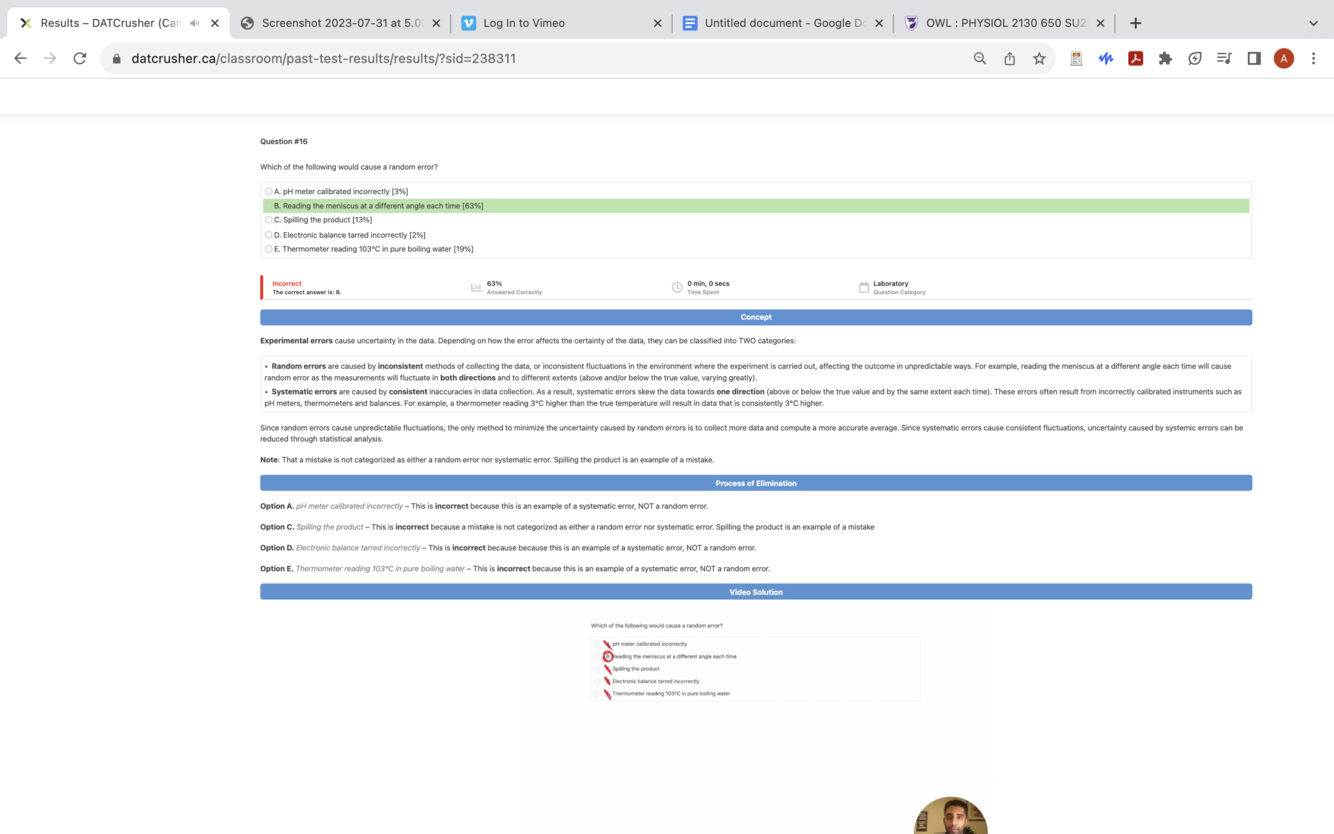The image size is (1334, 834).
Task: Click the Laboratory Question Category text
Action: [x=899, y=288]
